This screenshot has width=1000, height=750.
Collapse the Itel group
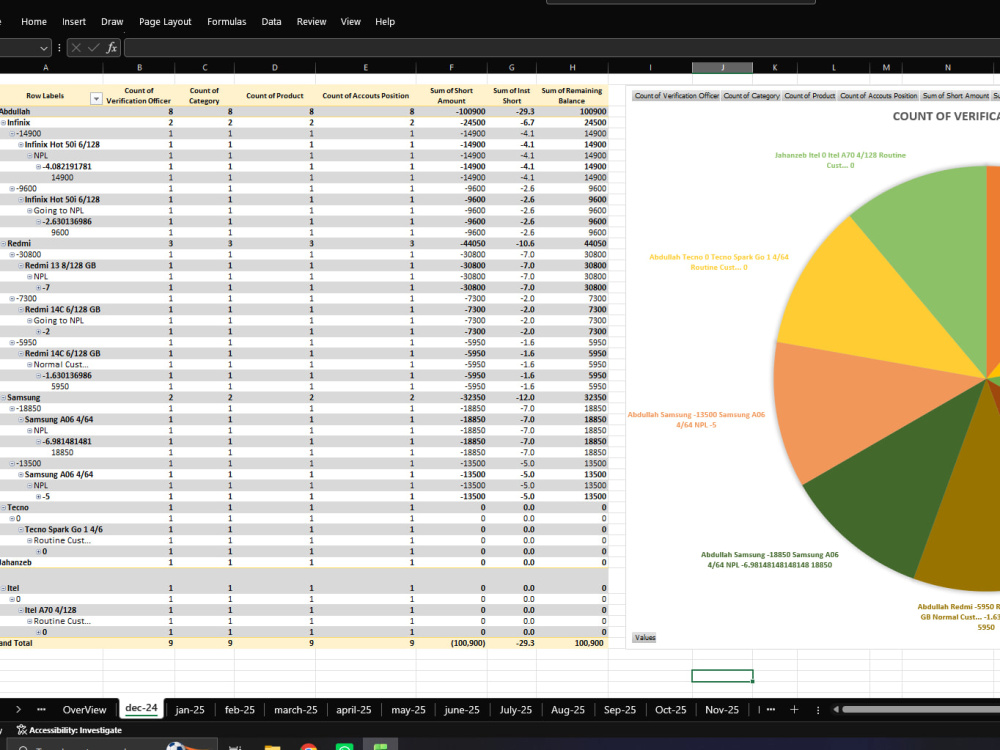[3, 588]
